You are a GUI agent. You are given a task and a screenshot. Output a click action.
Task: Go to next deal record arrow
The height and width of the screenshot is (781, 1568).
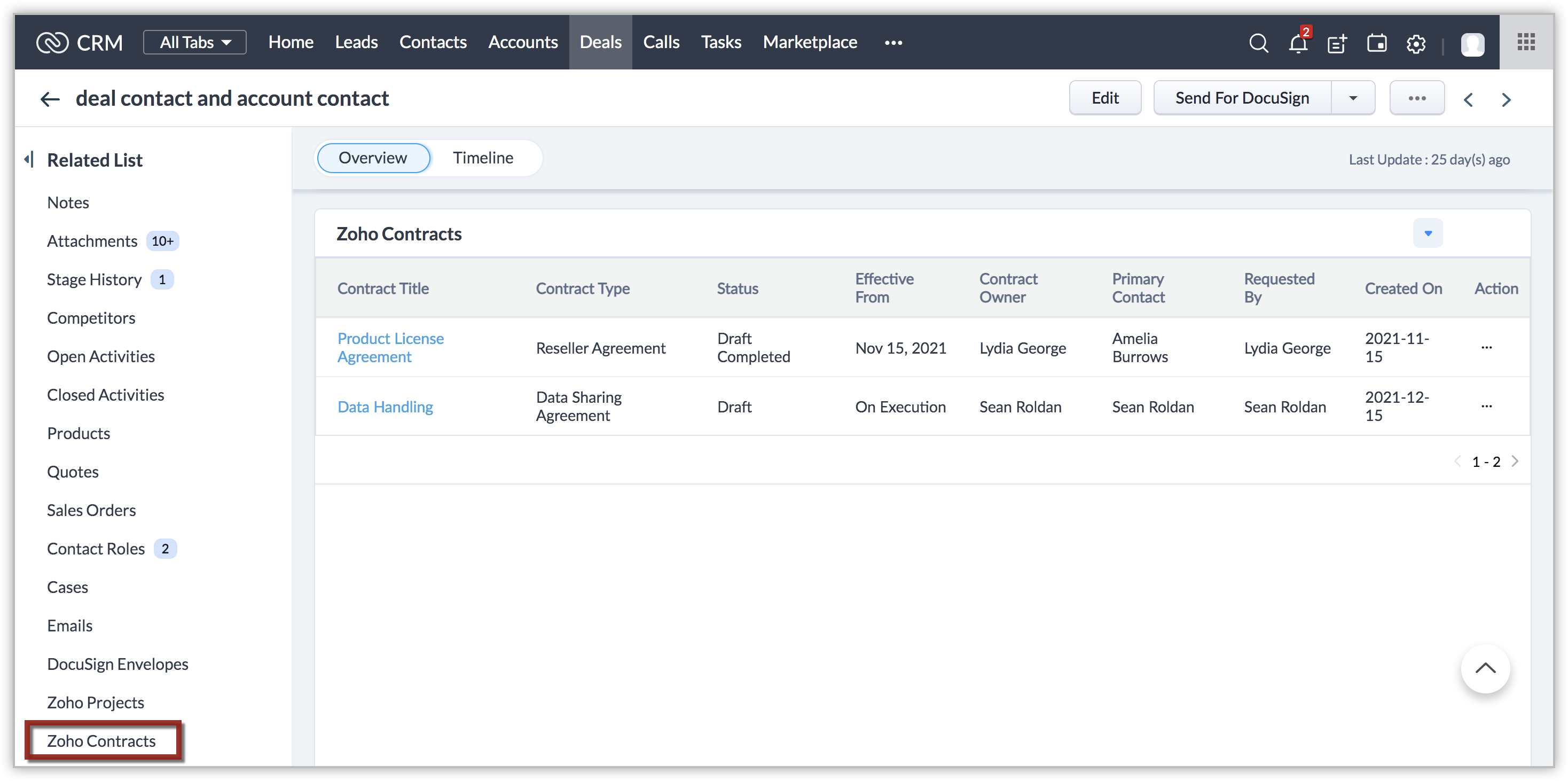coord(1507,99)
